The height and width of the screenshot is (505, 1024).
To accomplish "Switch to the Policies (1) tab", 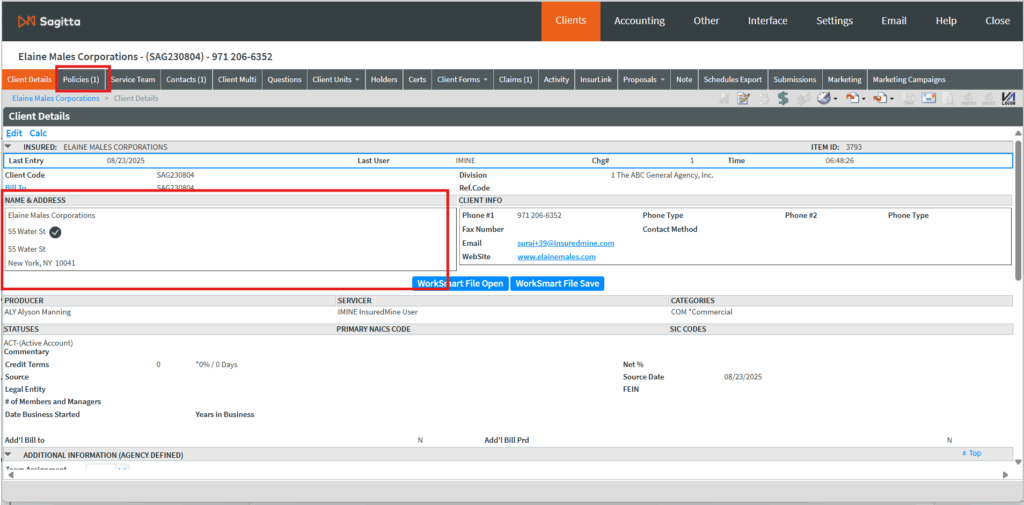I will (81, 79).
